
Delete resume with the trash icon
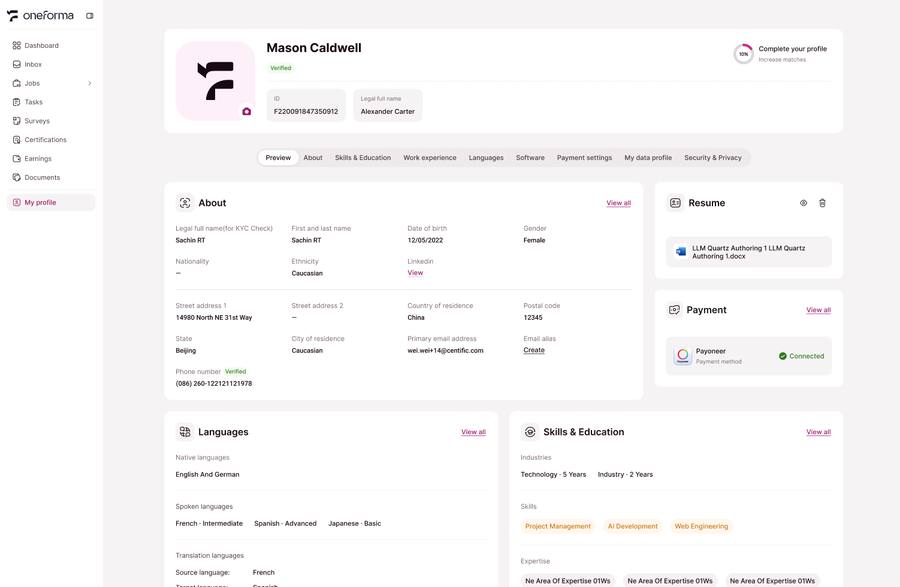click(x=823, y=203)
